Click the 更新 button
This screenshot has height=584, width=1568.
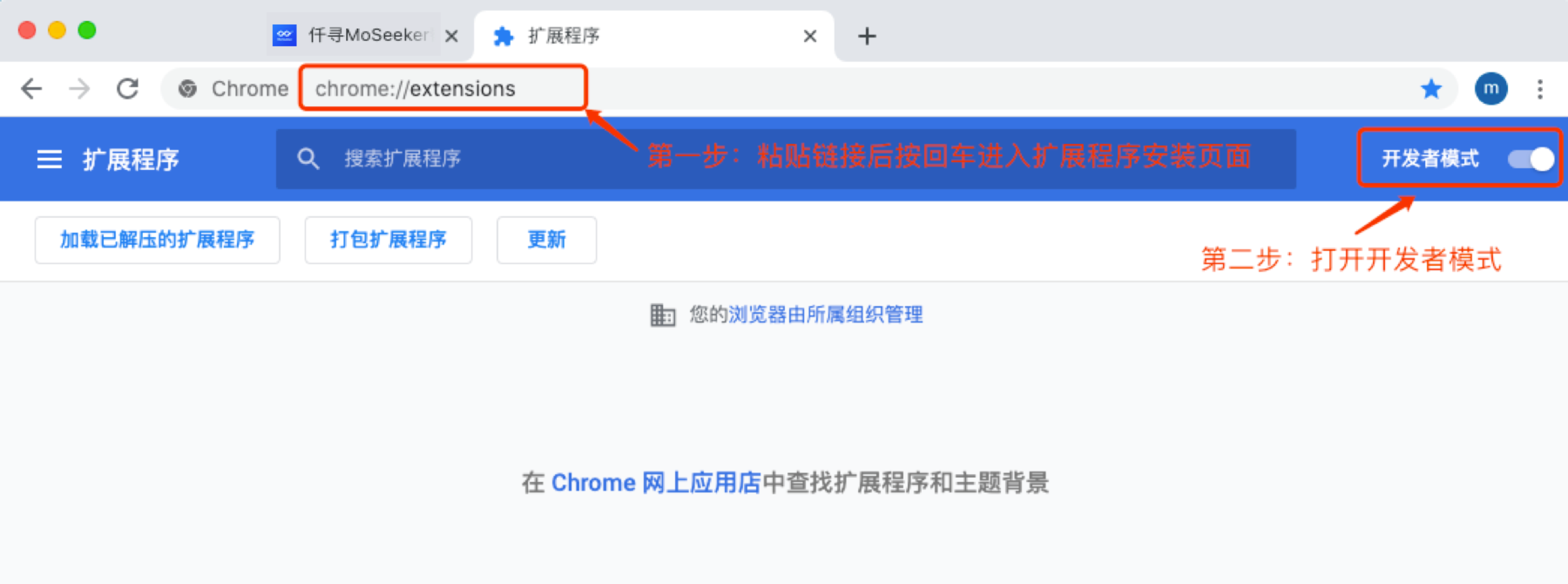coord(547,240)
